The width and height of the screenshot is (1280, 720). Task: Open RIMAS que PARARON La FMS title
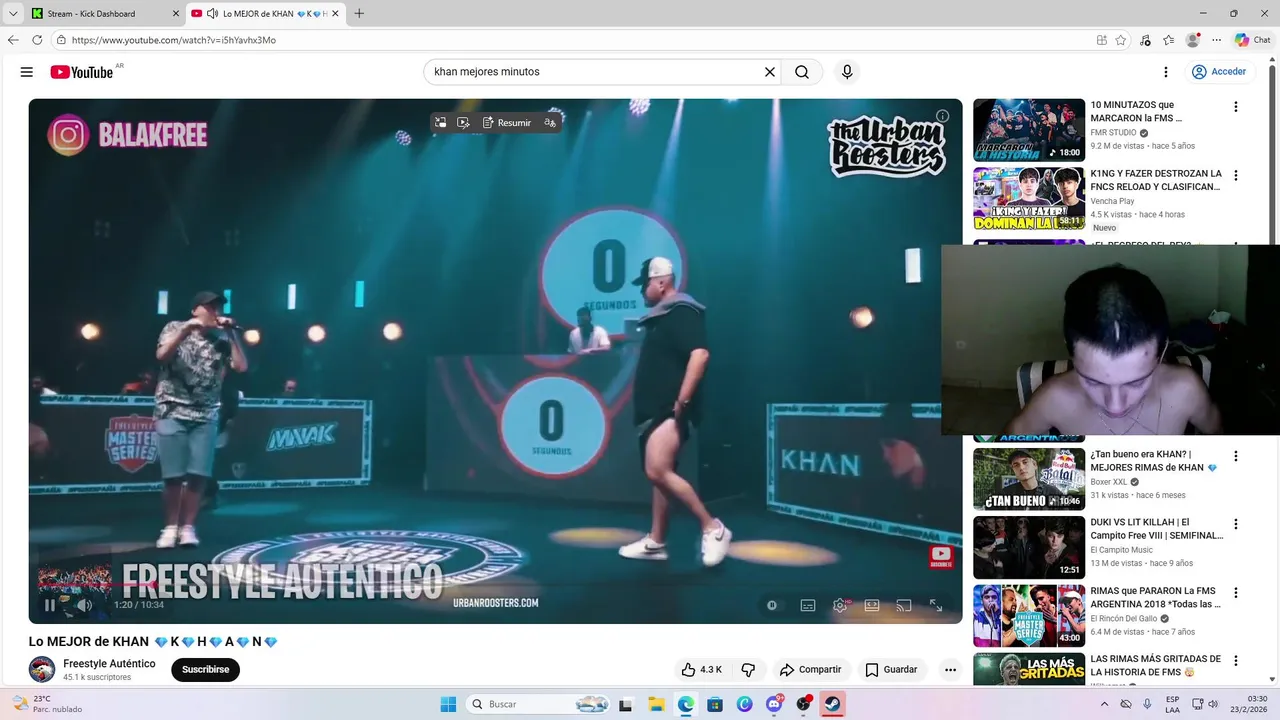[1156, 598]
